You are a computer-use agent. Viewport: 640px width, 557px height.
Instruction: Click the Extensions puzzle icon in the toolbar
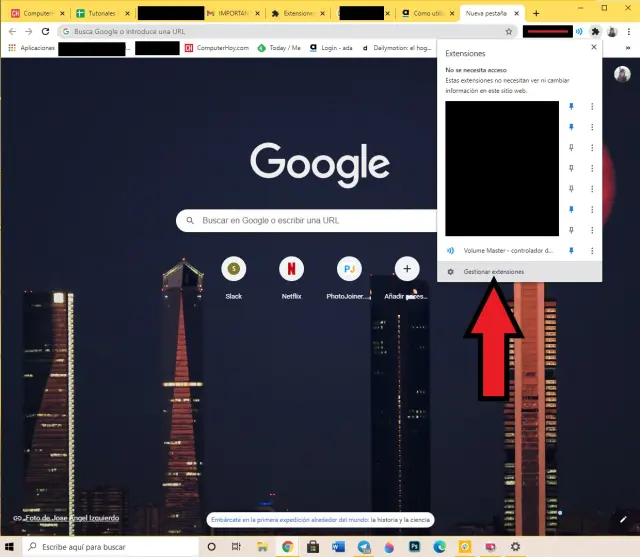click(x=595, y=32)
